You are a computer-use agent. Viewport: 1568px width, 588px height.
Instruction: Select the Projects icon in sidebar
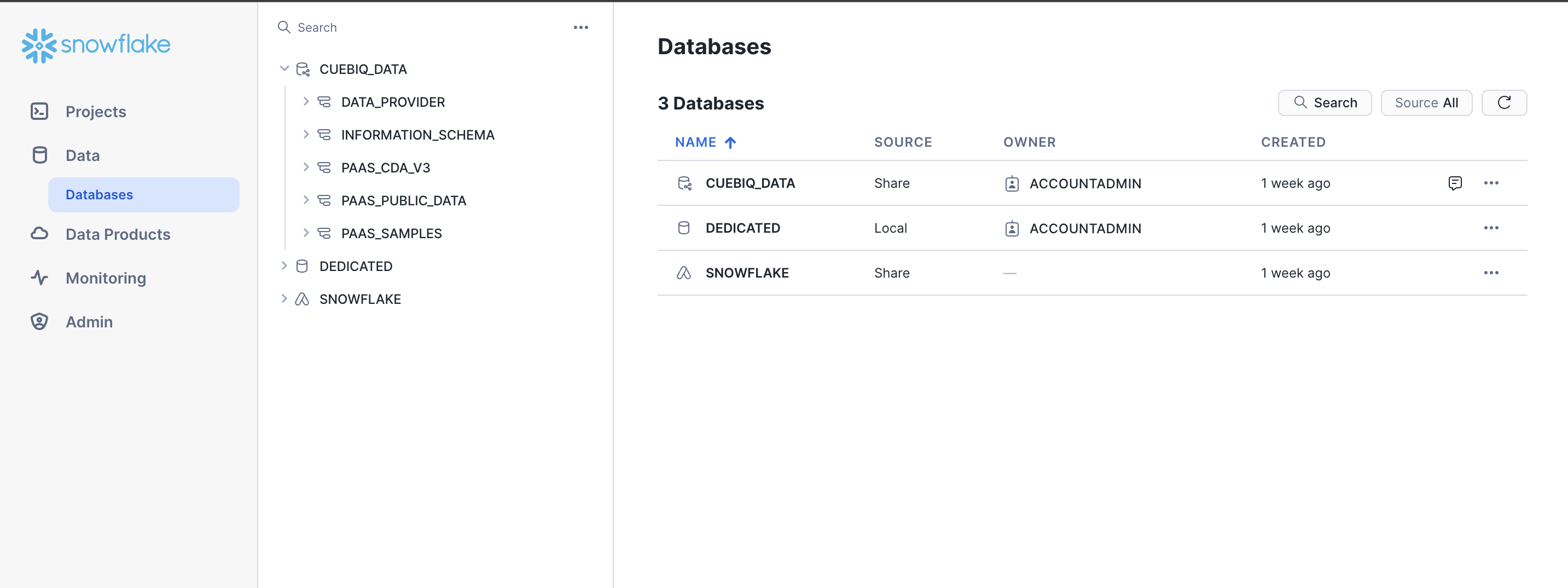(39, 111)
